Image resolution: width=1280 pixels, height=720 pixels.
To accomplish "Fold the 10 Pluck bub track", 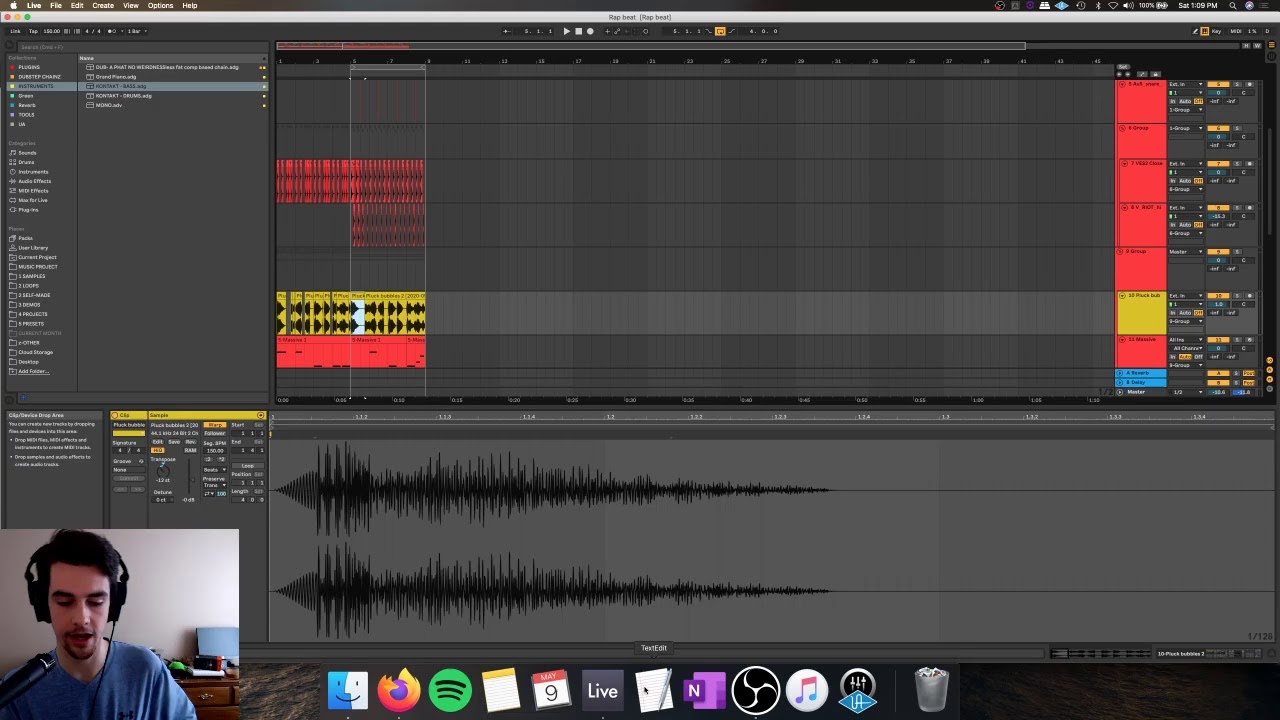I will pos(1122,296).
